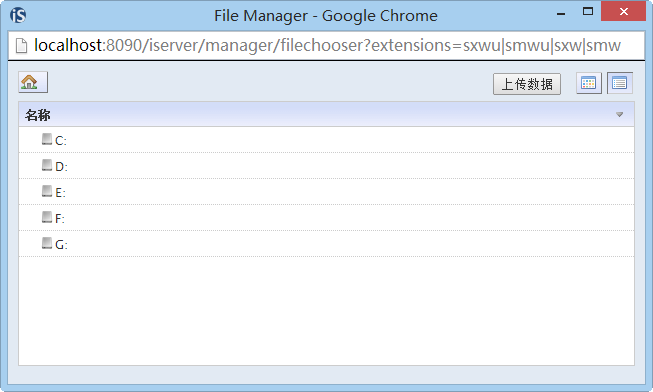Open the E: drive label
Screen dimensions: 653x392
click(60, 192)
